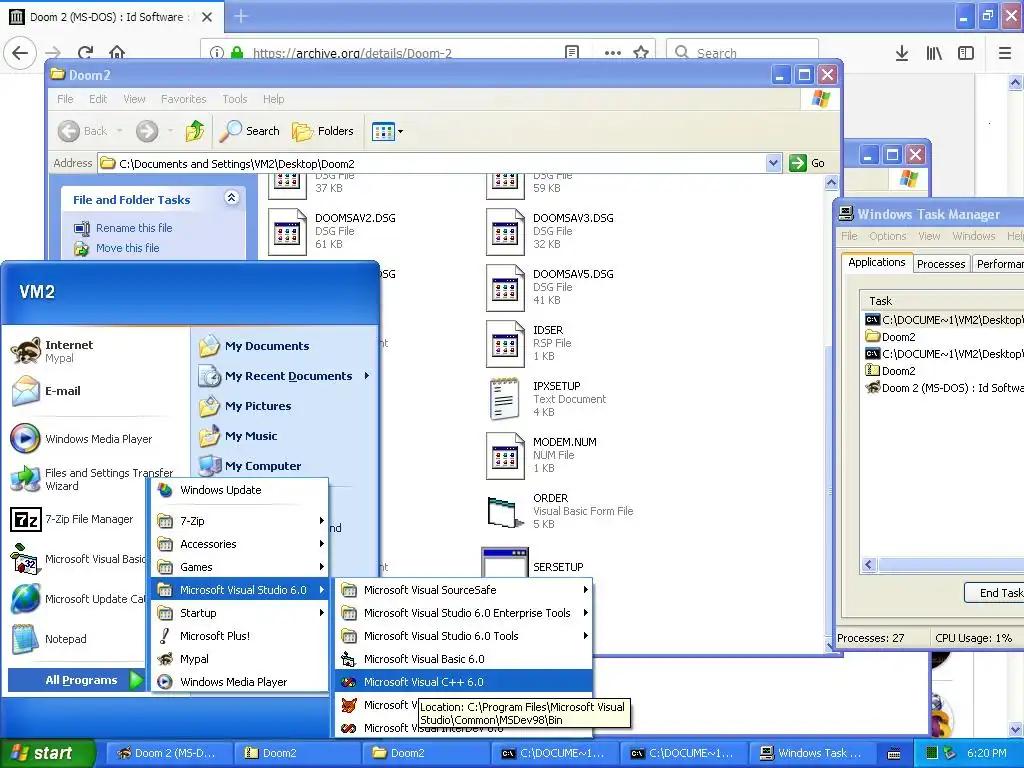Screen dimensions: 1024x768
Task: Click the Explorer Search toolbar button
Action: (249, 131)
